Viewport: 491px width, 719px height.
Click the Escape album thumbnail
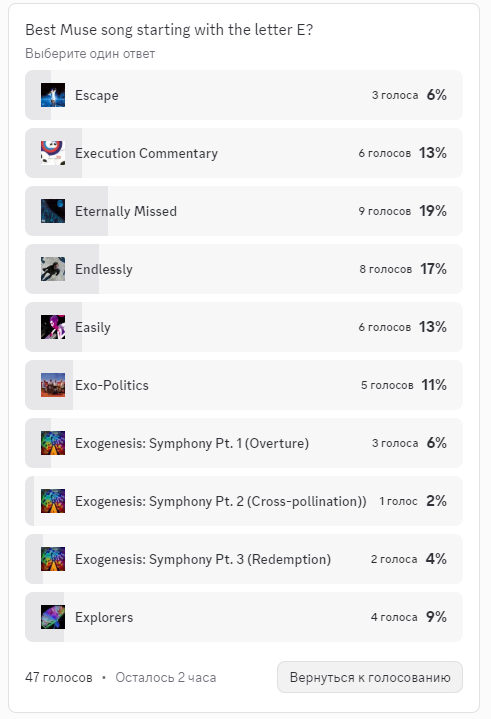pos(53,95)
